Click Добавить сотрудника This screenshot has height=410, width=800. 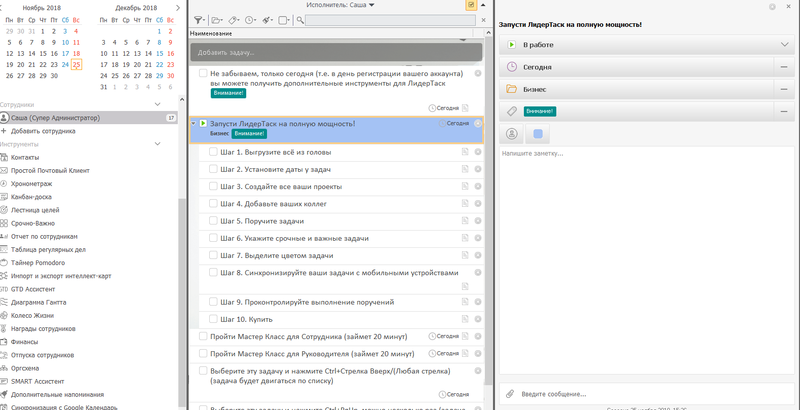pos(43,131)
